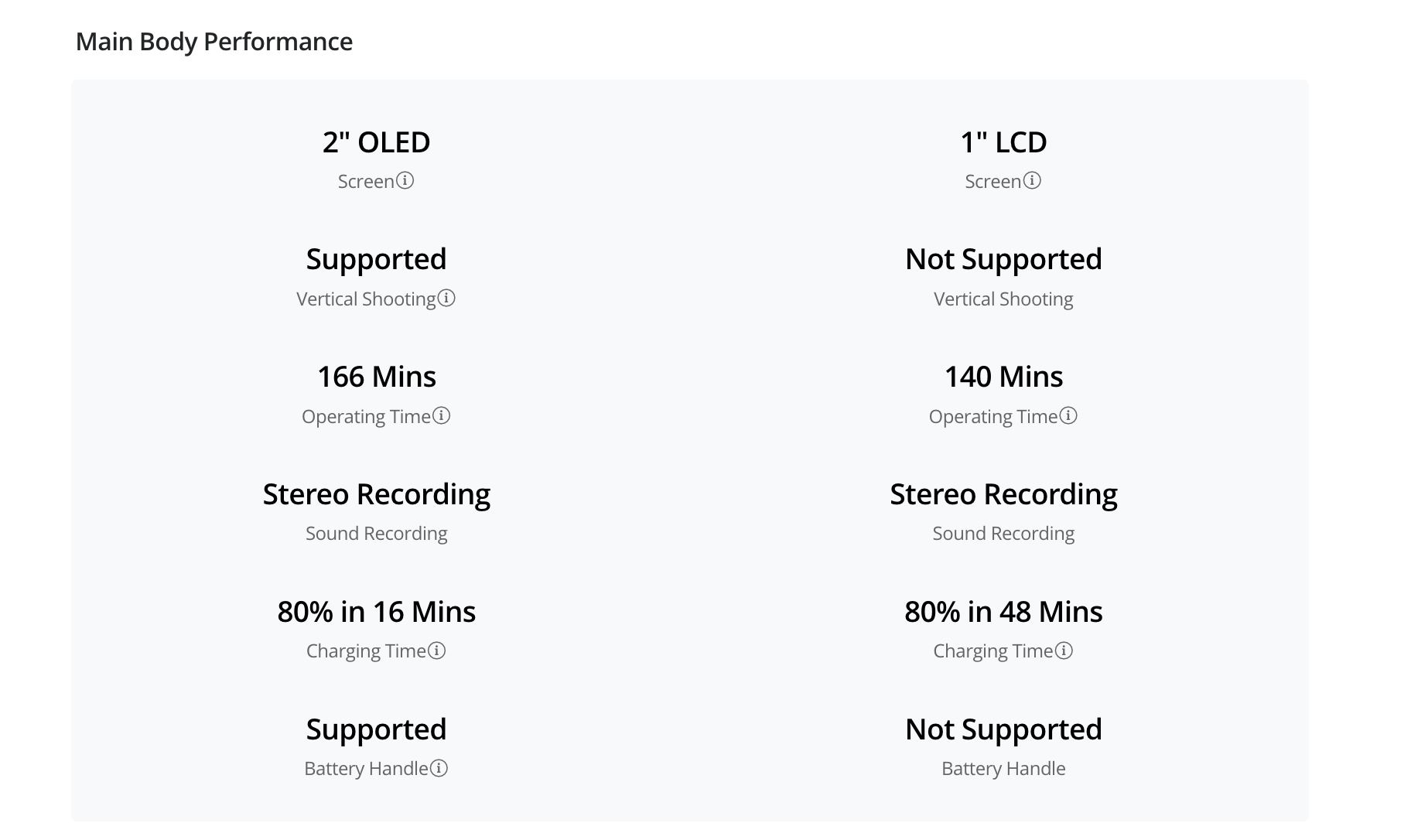Click Not Supported above Vertical Shooting
Screen dimensions: 1411x840
tap(1003, 259)
